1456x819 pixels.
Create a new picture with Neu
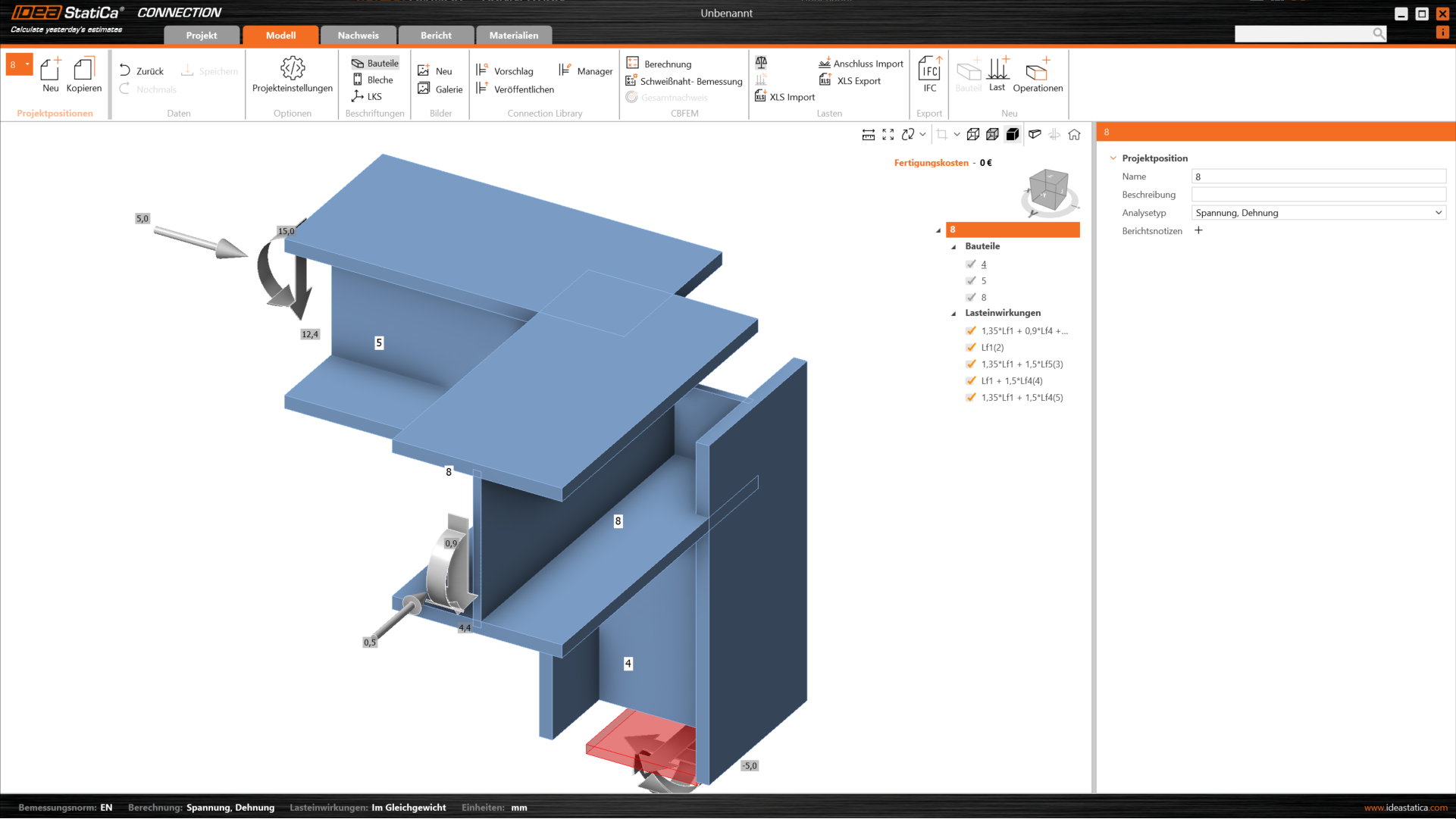[435, 70]
